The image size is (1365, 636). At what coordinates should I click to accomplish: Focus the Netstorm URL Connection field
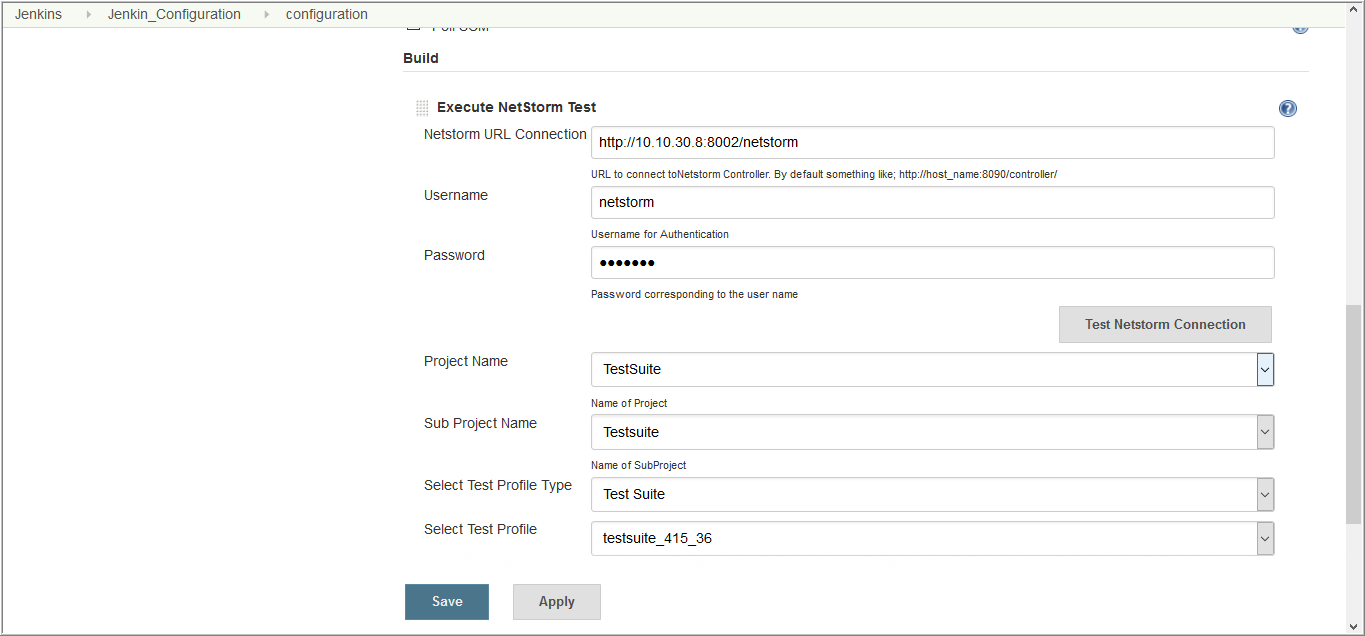933,142
